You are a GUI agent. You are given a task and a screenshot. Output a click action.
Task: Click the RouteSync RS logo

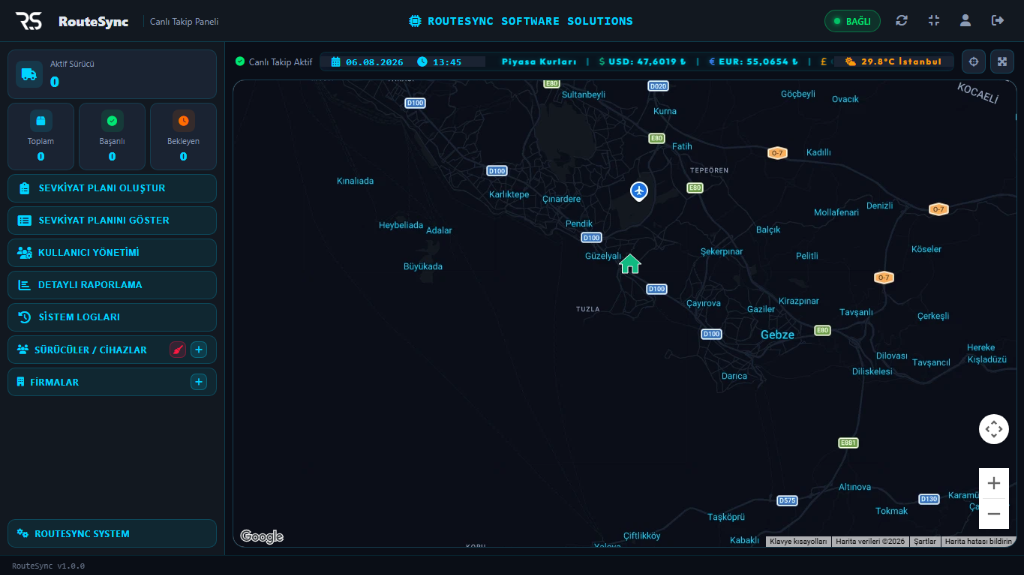(29, 21)
